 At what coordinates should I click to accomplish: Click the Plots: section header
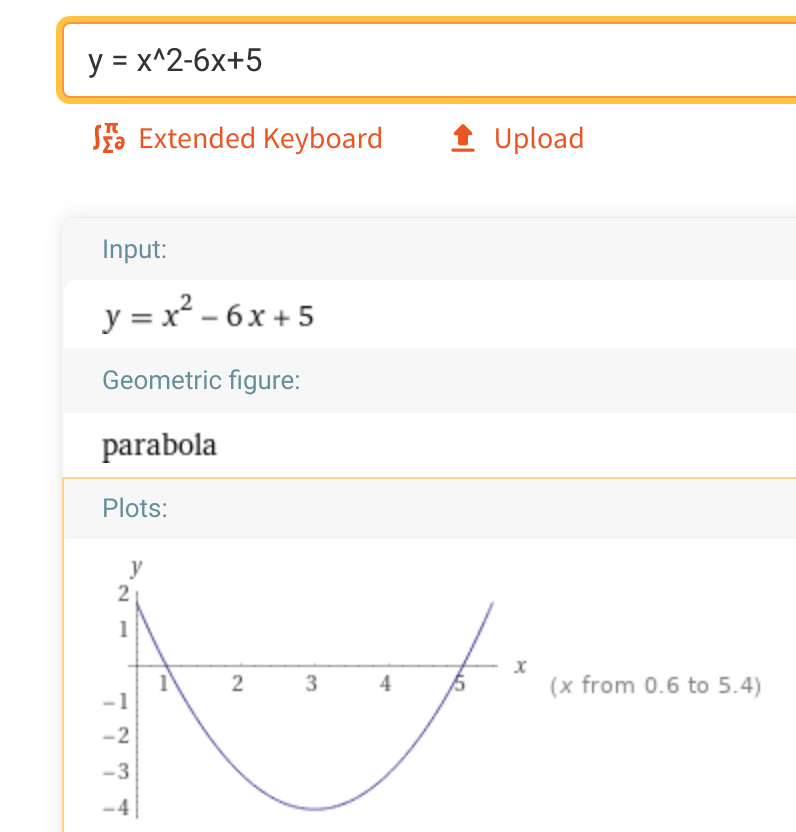pyautogui.click(x=135, y=508)
